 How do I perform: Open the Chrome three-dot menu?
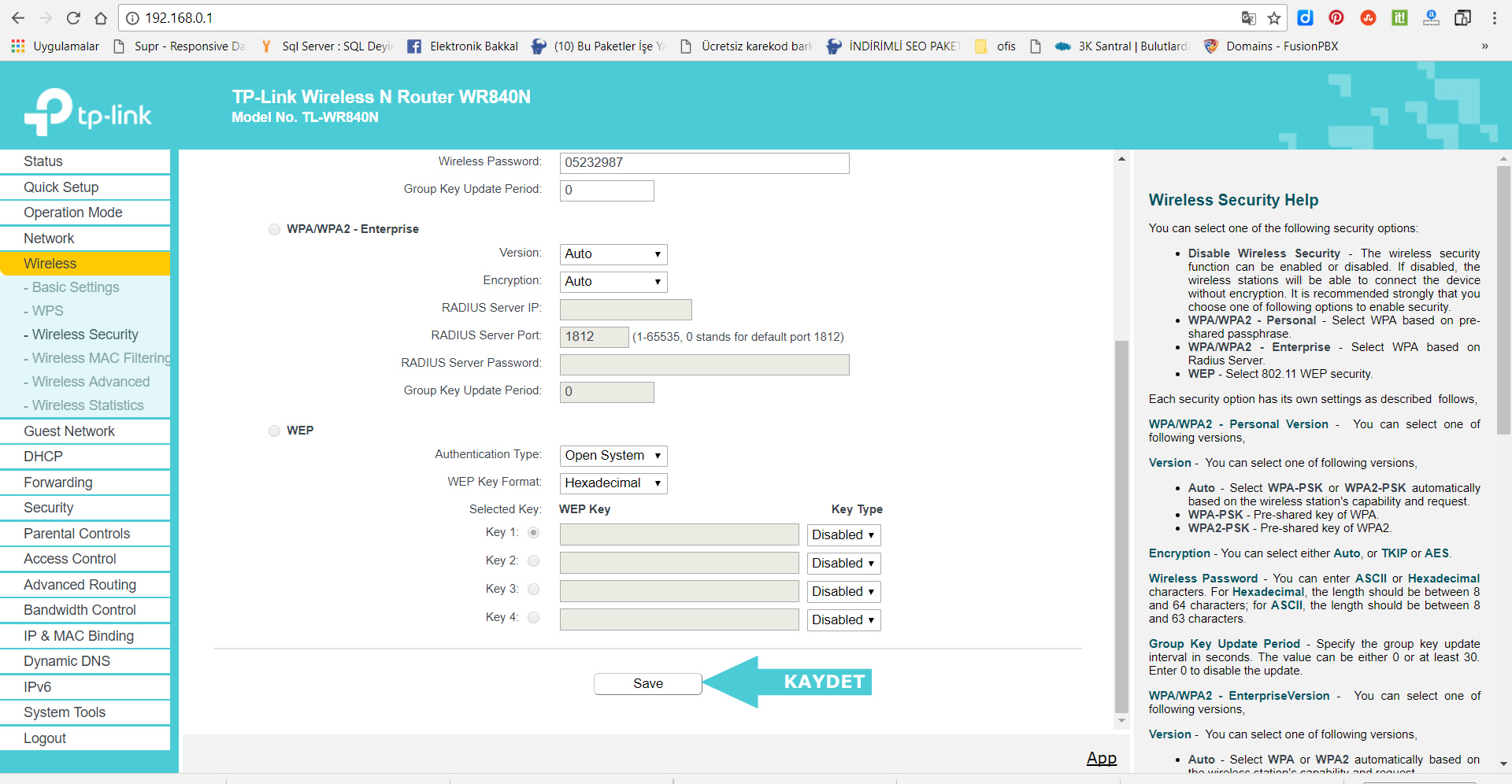[1494, 18]
